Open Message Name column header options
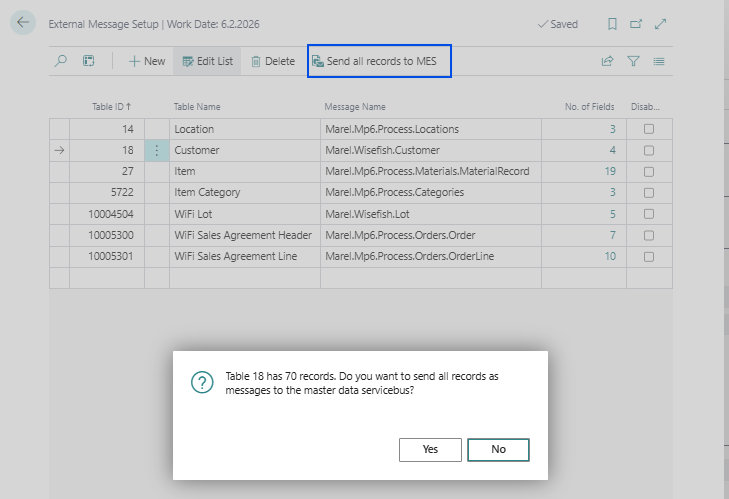This screenshot has height=499, width=729. [x=355, y=106]
